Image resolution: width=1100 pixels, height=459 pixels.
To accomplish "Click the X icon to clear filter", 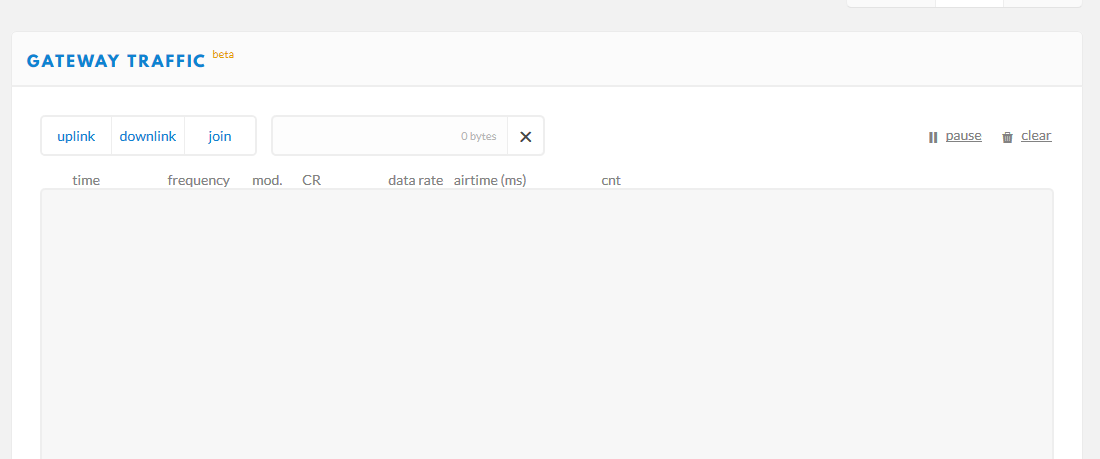I will coord(525,137).
